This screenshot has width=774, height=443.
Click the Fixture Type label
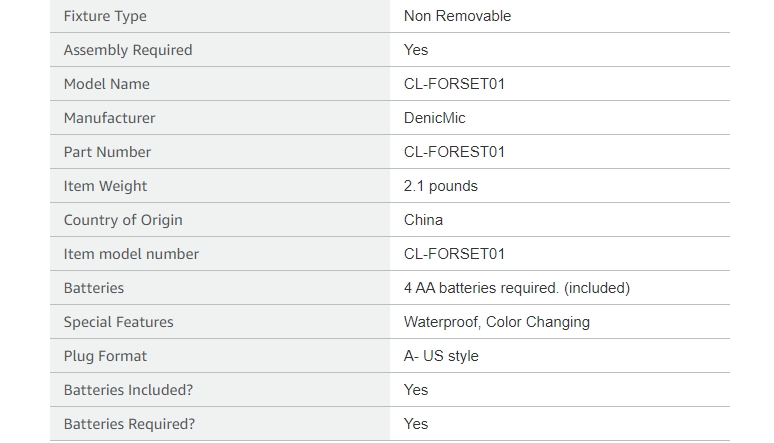105,16
